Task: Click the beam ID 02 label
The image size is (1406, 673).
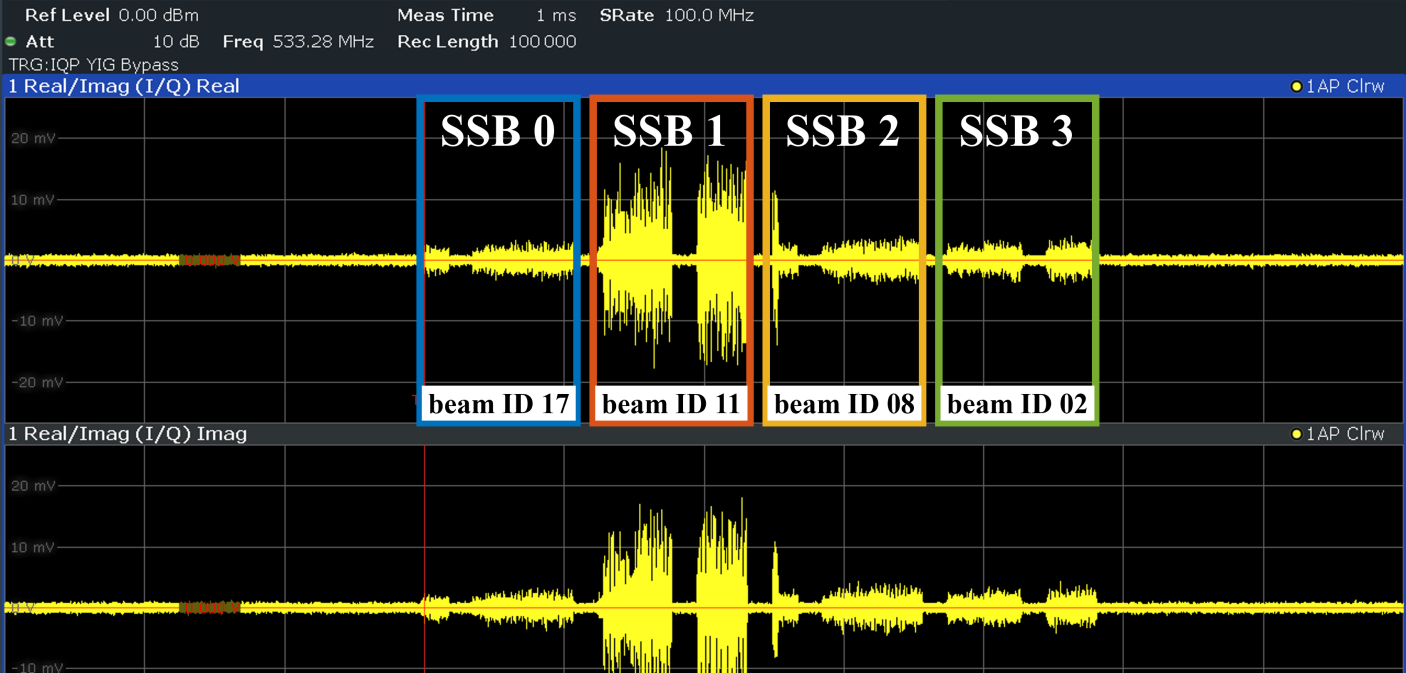Action: pyautogui.click(x=1017, y=404)
